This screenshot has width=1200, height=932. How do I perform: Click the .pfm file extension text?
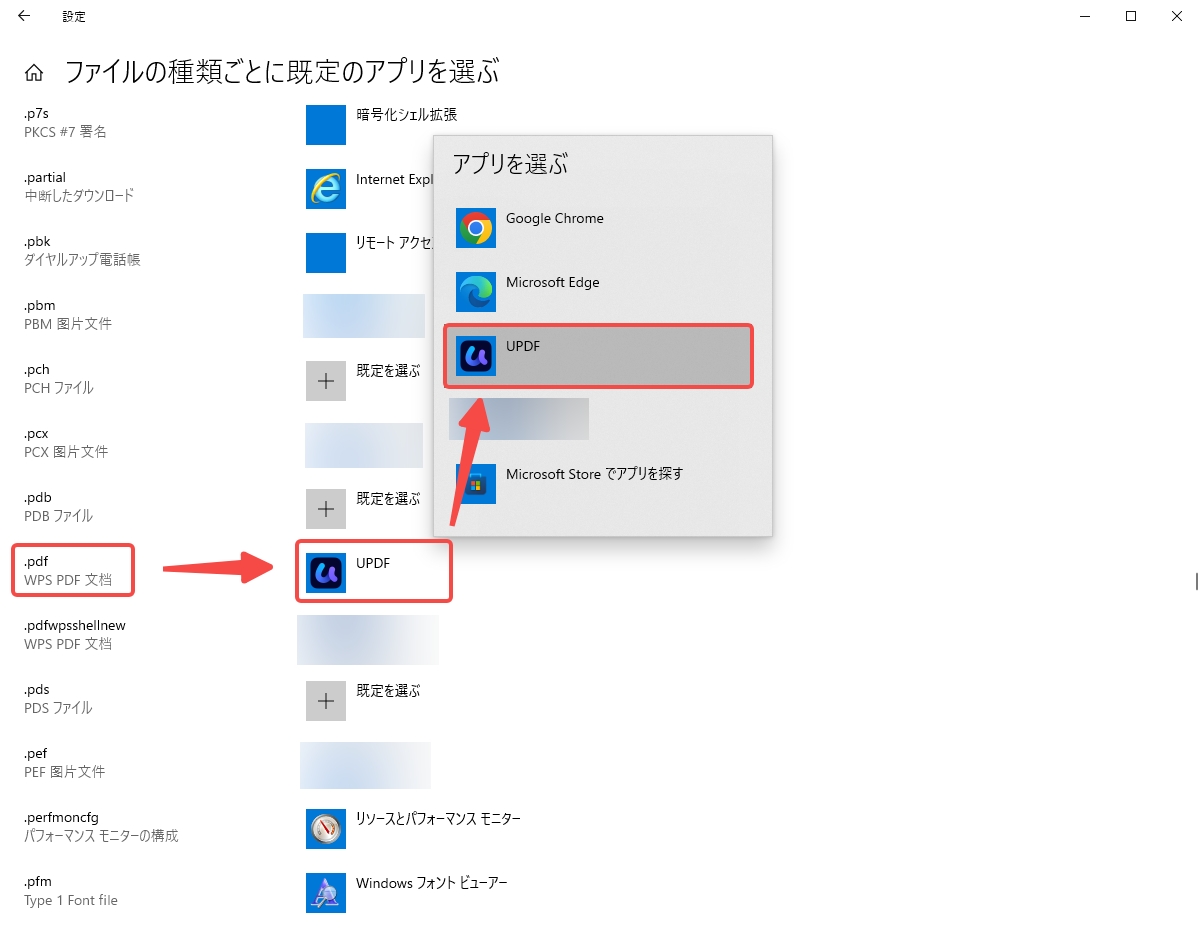(x=38, y=881)
